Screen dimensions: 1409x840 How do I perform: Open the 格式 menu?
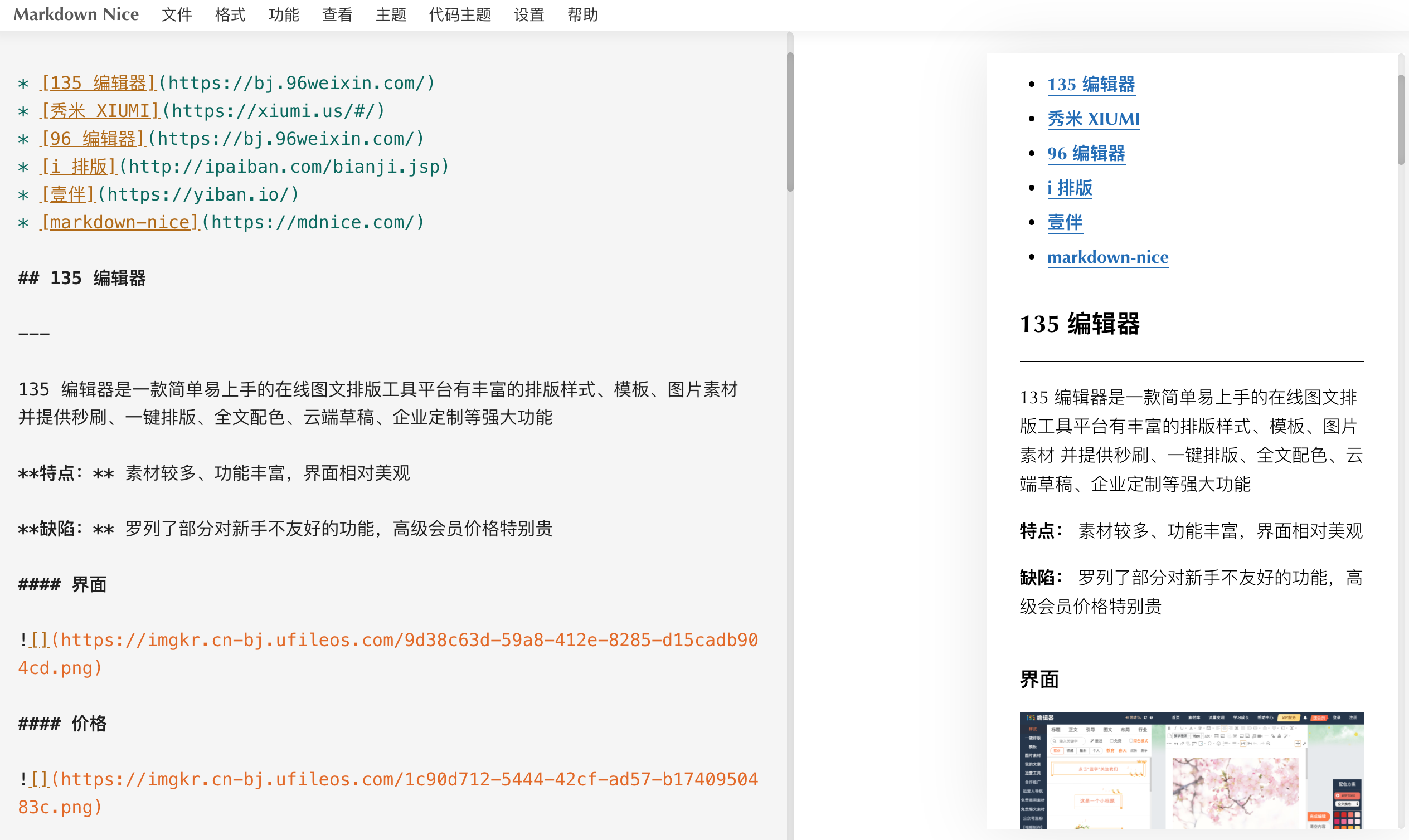[230, 14]
